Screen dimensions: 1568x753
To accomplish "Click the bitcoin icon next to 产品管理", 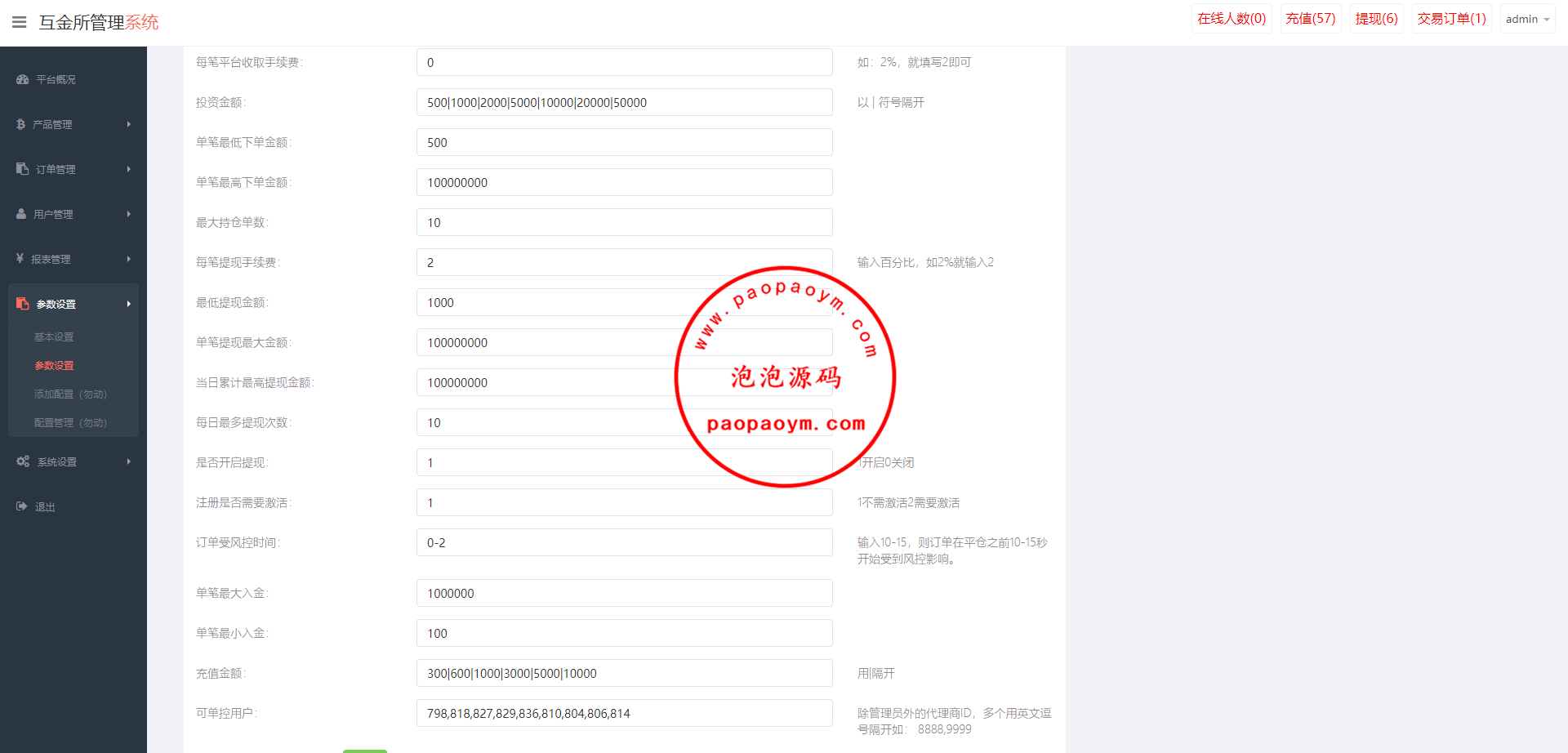I will click(20, 124).
